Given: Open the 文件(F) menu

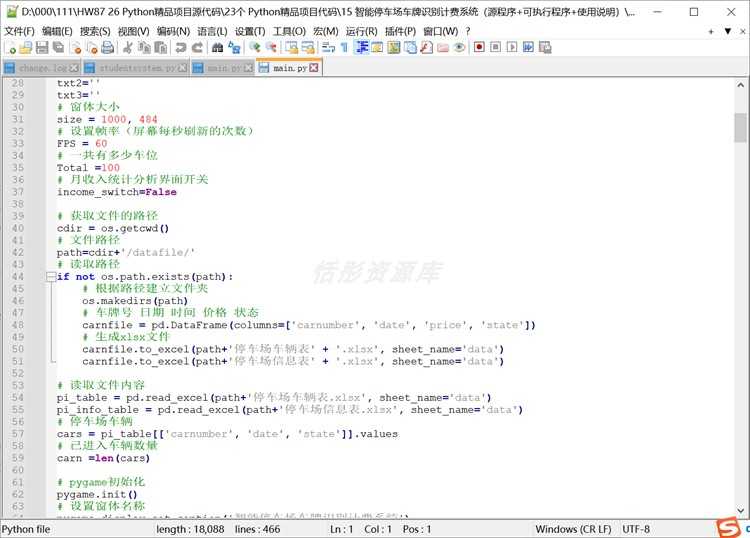Looking at the screenshot, I should 20,31.
